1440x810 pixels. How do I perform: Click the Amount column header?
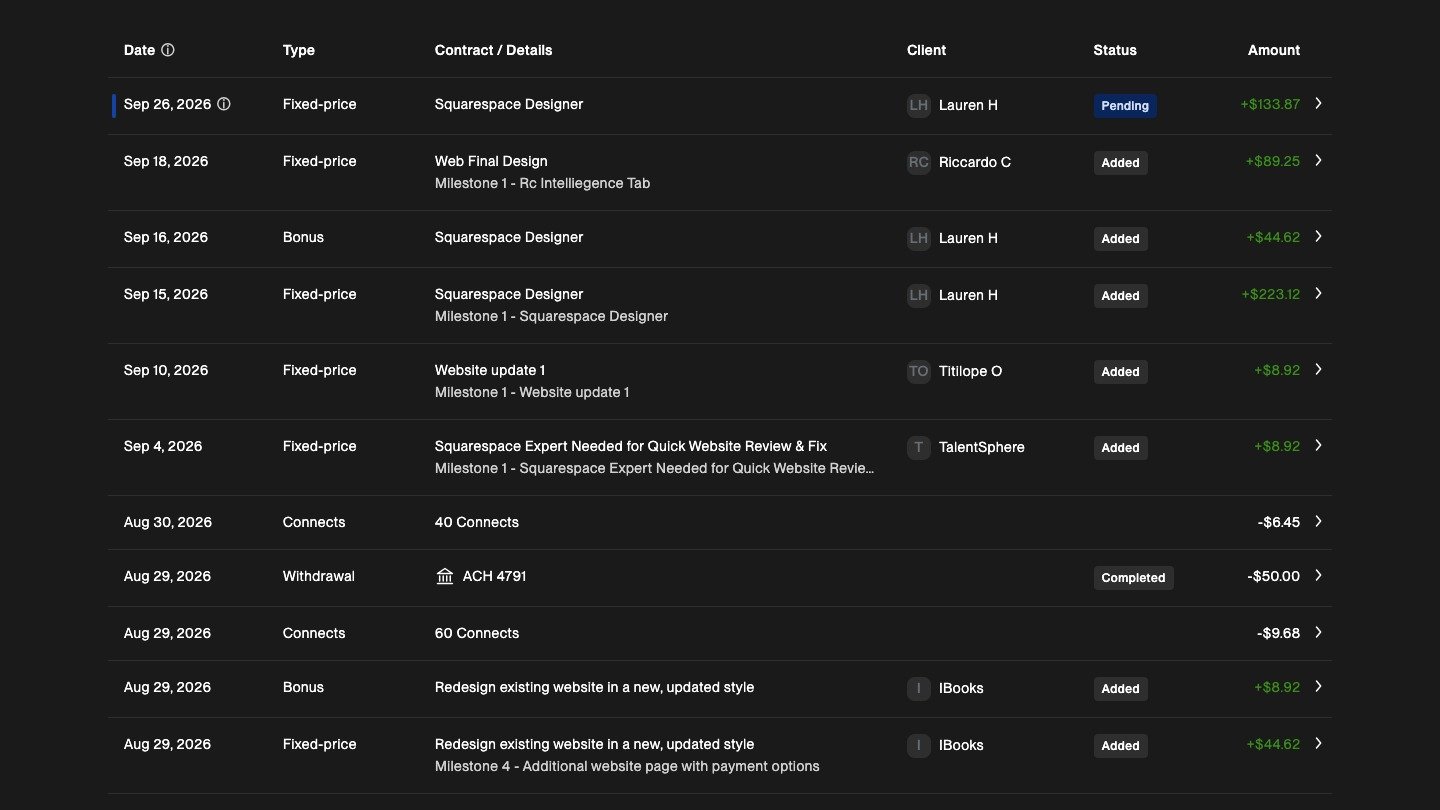tap(1274, 50)
